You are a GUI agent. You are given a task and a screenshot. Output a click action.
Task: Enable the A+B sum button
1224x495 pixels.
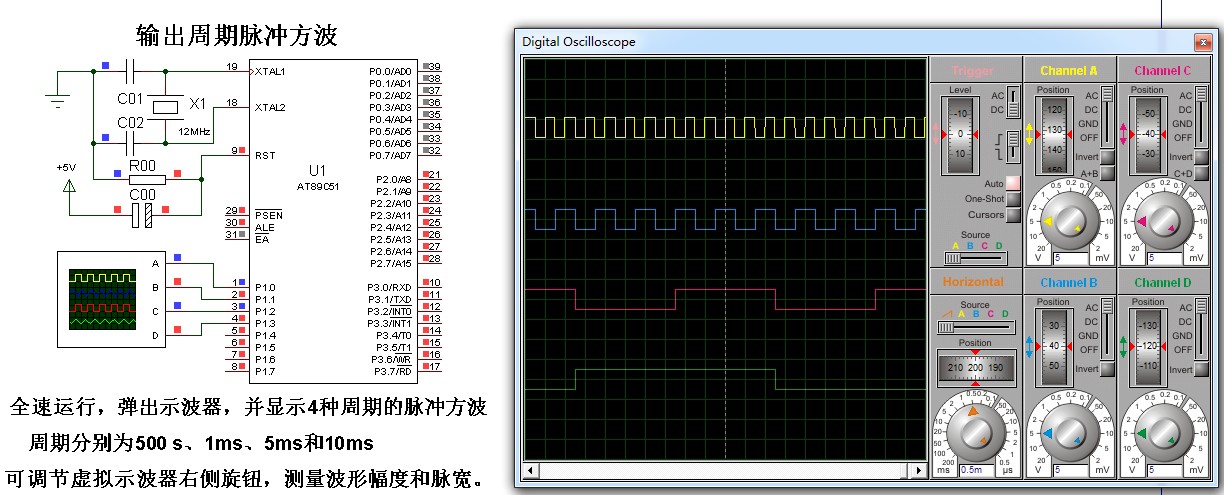click(x=1106, y=173)
